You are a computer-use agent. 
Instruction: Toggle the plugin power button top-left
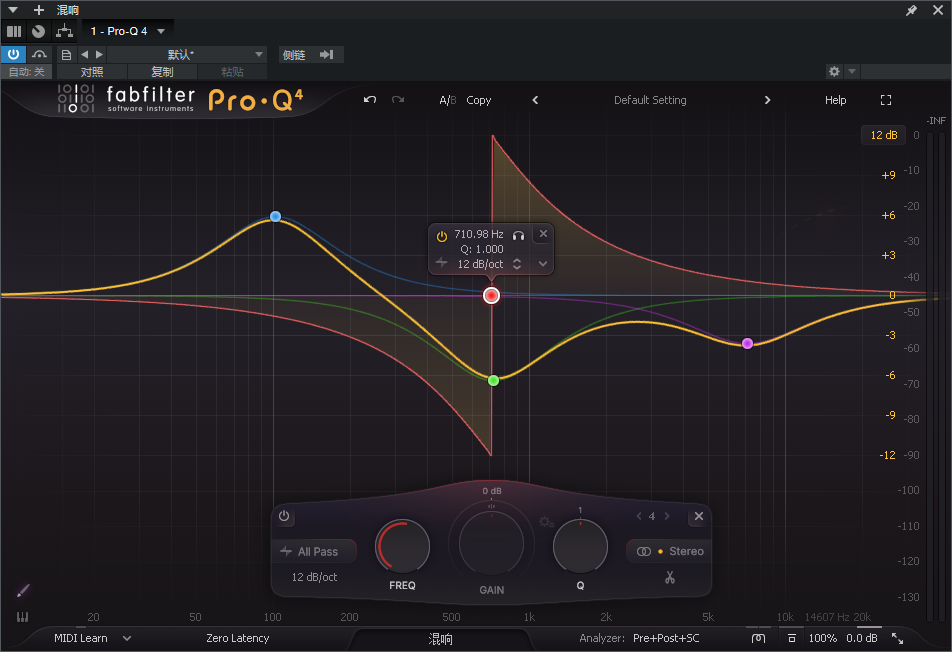coord(12,54)
